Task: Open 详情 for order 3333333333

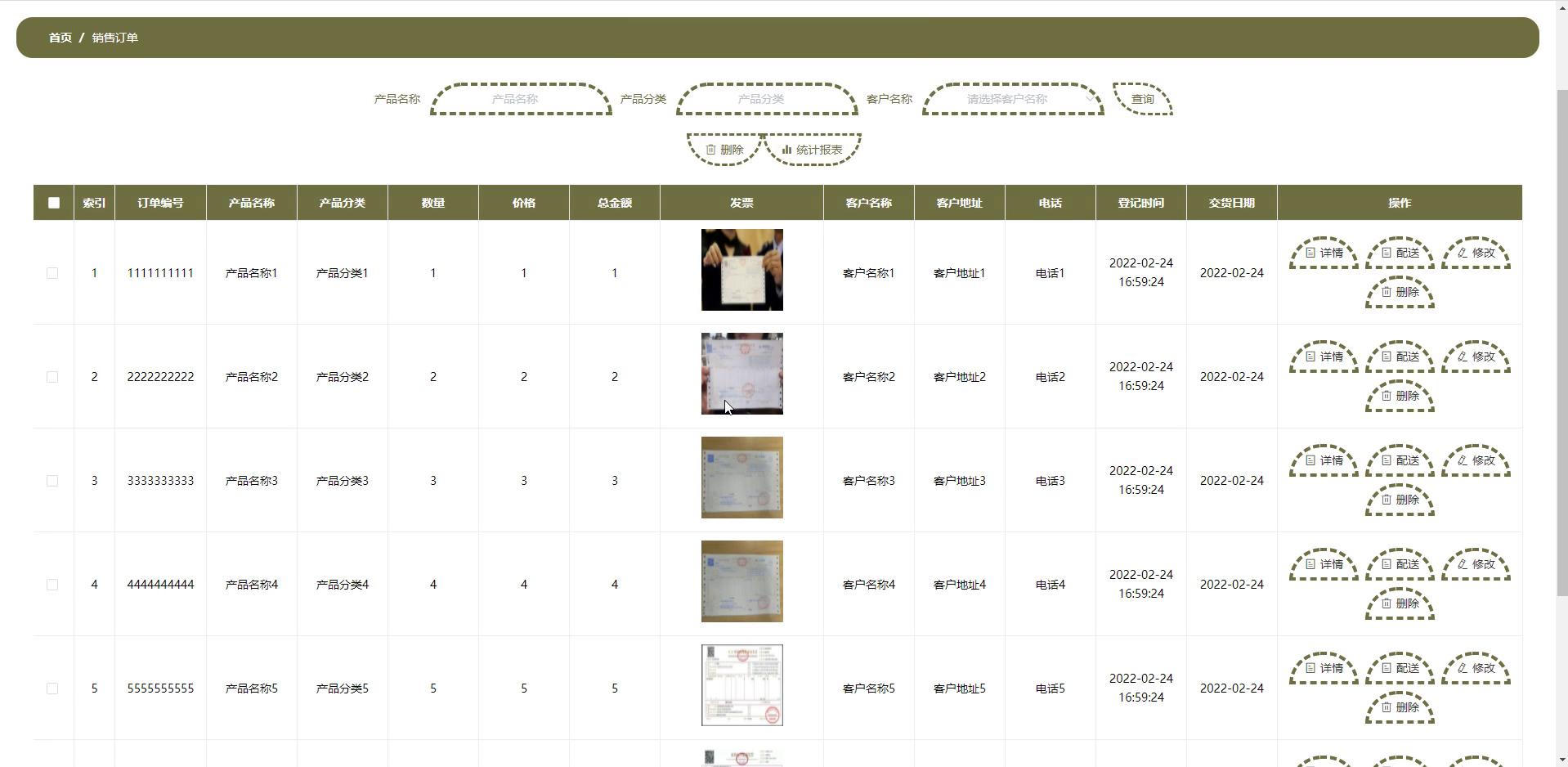Action: (1324, 460)
